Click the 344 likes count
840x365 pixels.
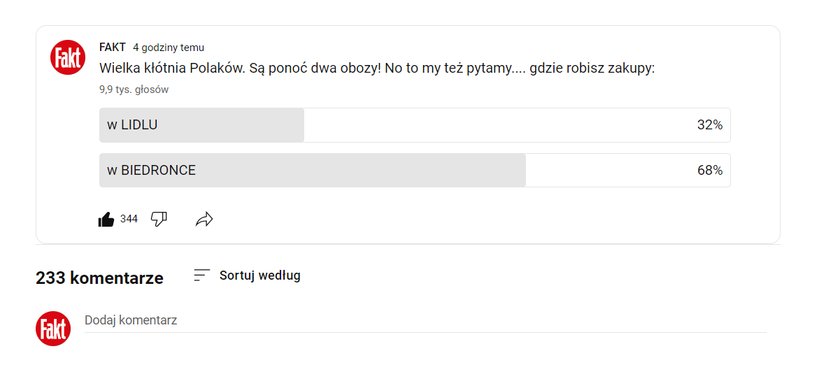pyautogui.click(x=129, y=219)
